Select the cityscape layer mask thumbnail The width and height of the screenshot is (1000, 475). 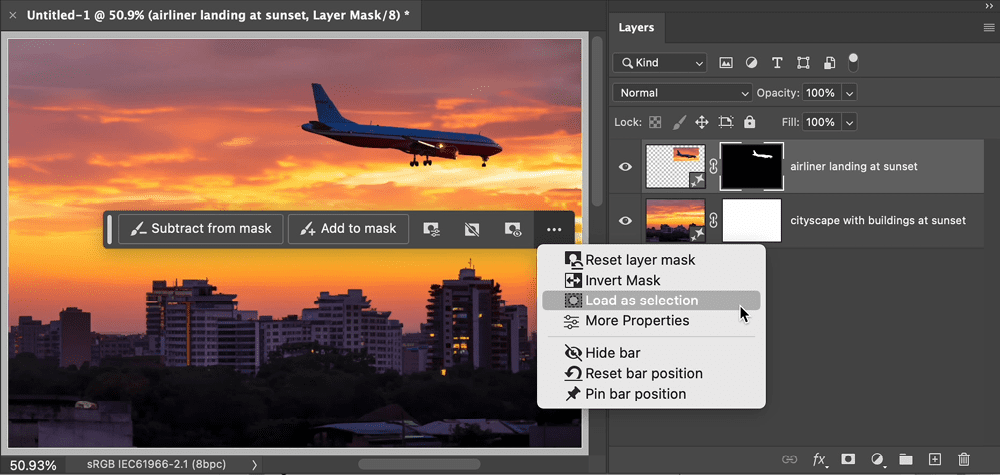tap(752, 221)
